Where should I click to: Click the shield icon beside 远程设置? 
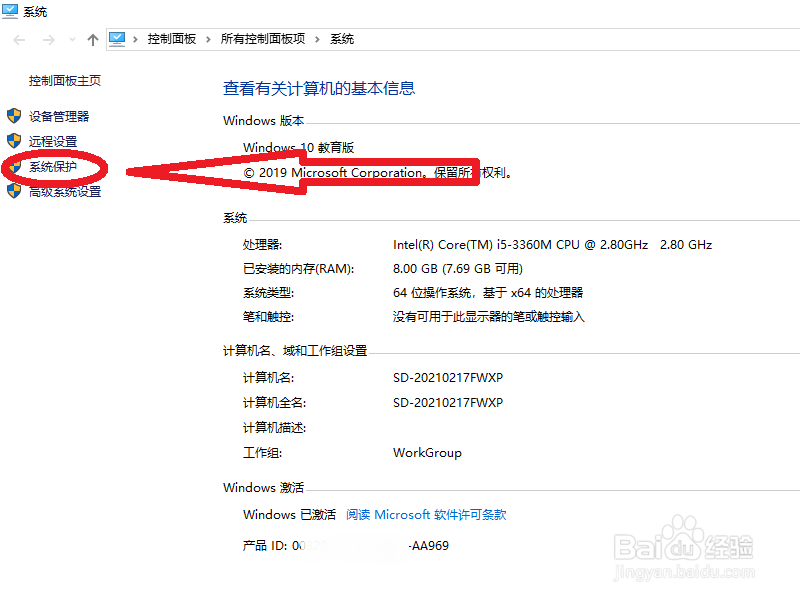click(x=12, y=141)
